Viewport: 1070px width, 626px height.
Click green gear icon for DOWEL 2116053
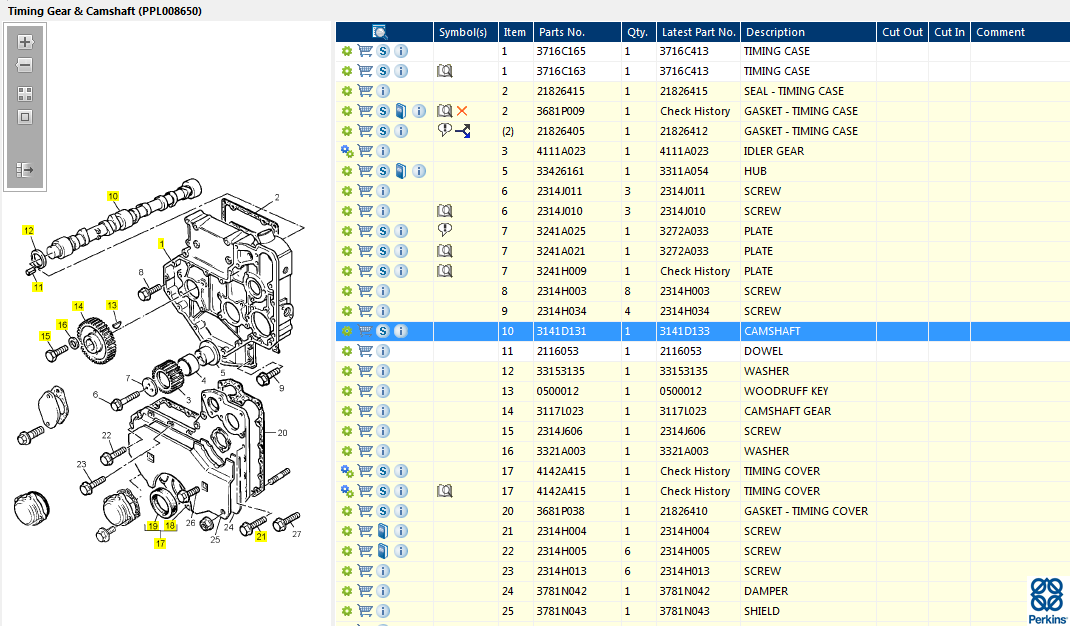347,351
